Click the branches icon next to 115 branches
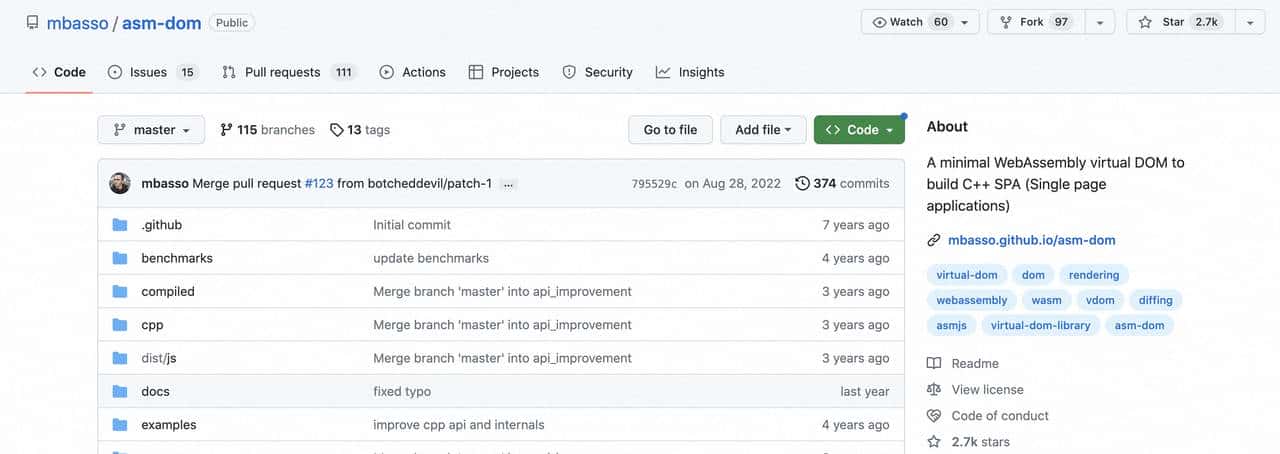1280x454 pixels. [x=226, y=130]
